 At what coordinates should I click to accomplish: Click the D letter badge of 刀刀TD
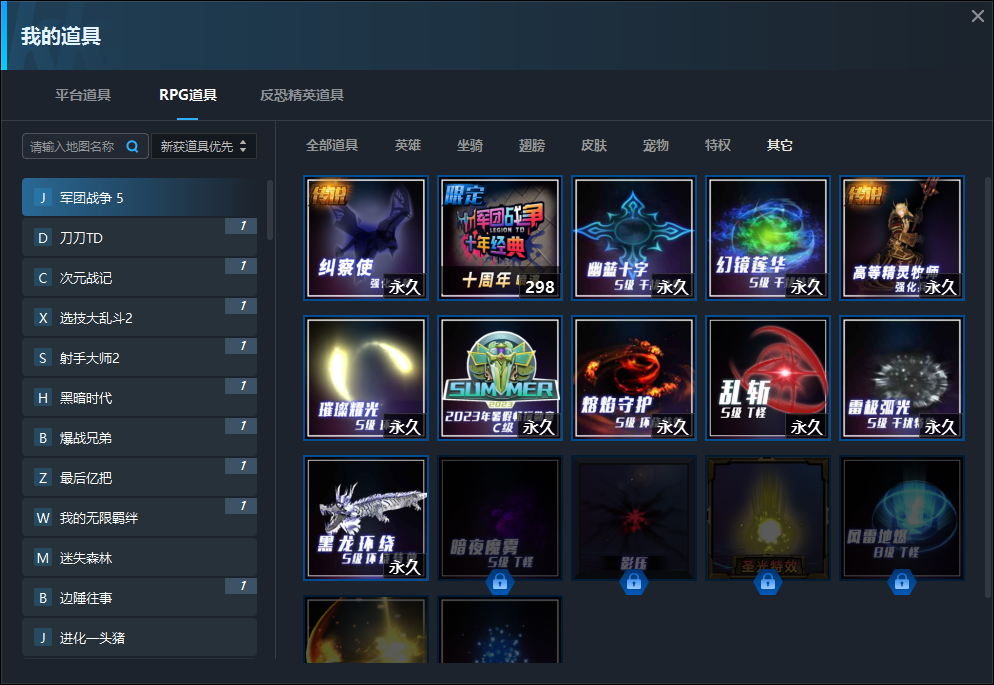[42, 238]
